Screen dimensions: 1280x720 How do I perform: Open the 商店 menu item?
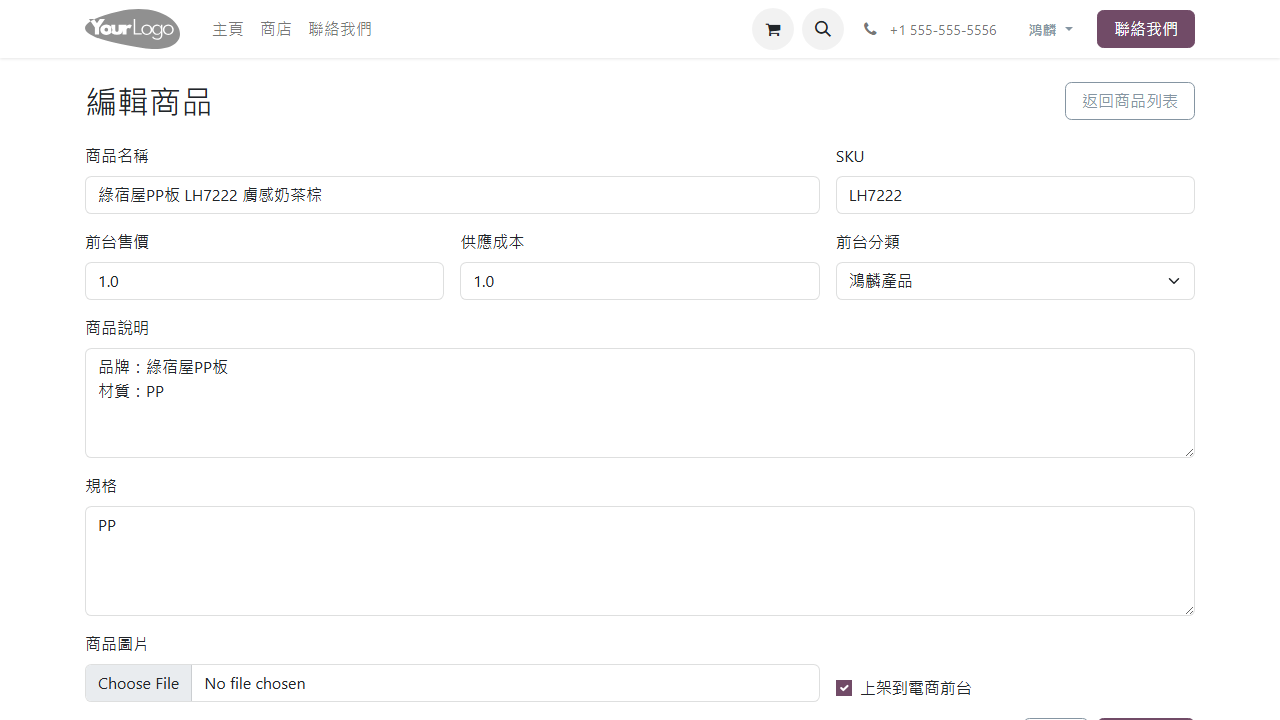[276, 30]
